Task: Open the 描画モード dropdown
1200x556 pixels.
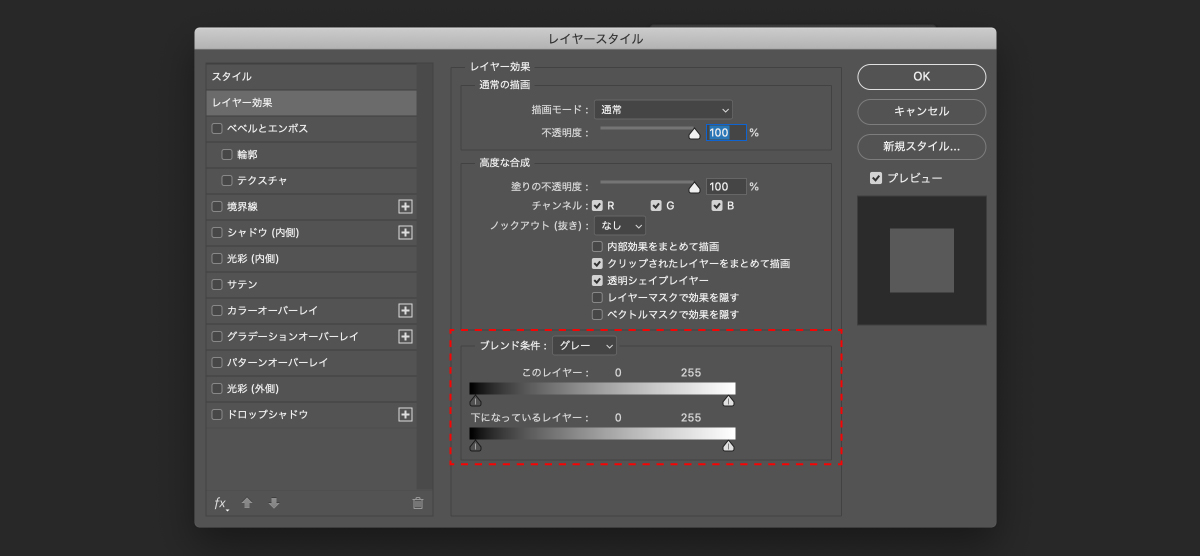Action: coord(663,110)
